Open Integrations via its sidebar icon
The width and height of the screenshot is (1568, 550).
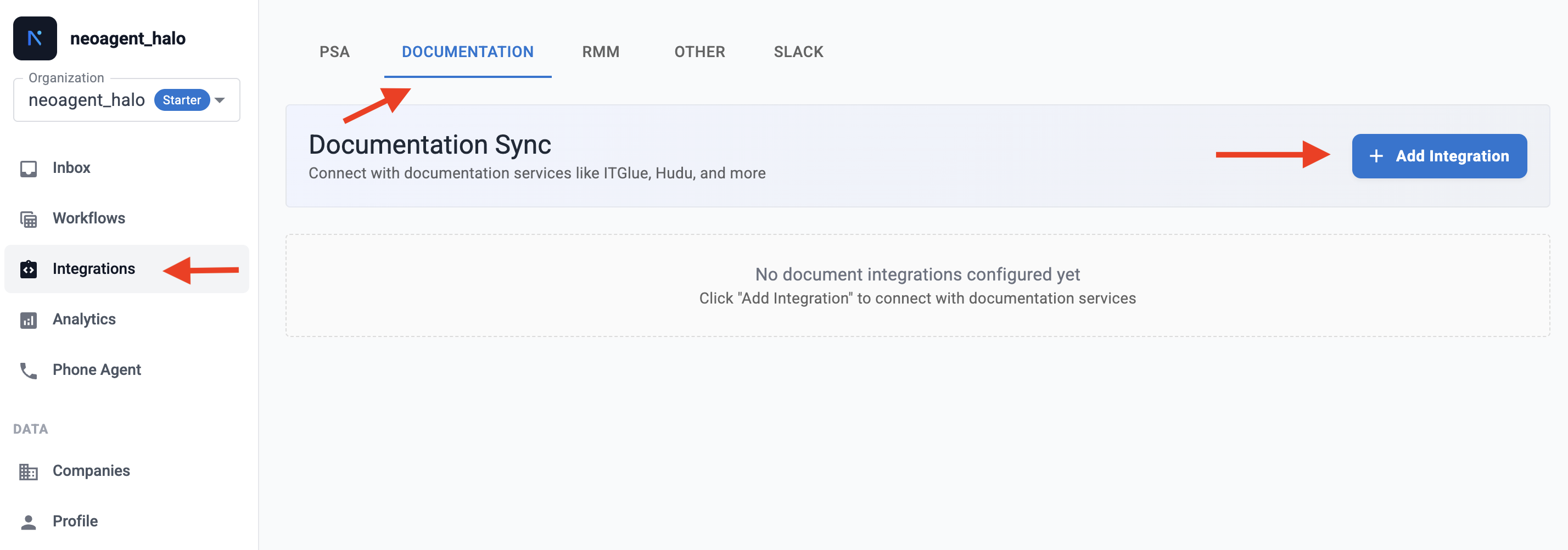click(x=29, y=268)
